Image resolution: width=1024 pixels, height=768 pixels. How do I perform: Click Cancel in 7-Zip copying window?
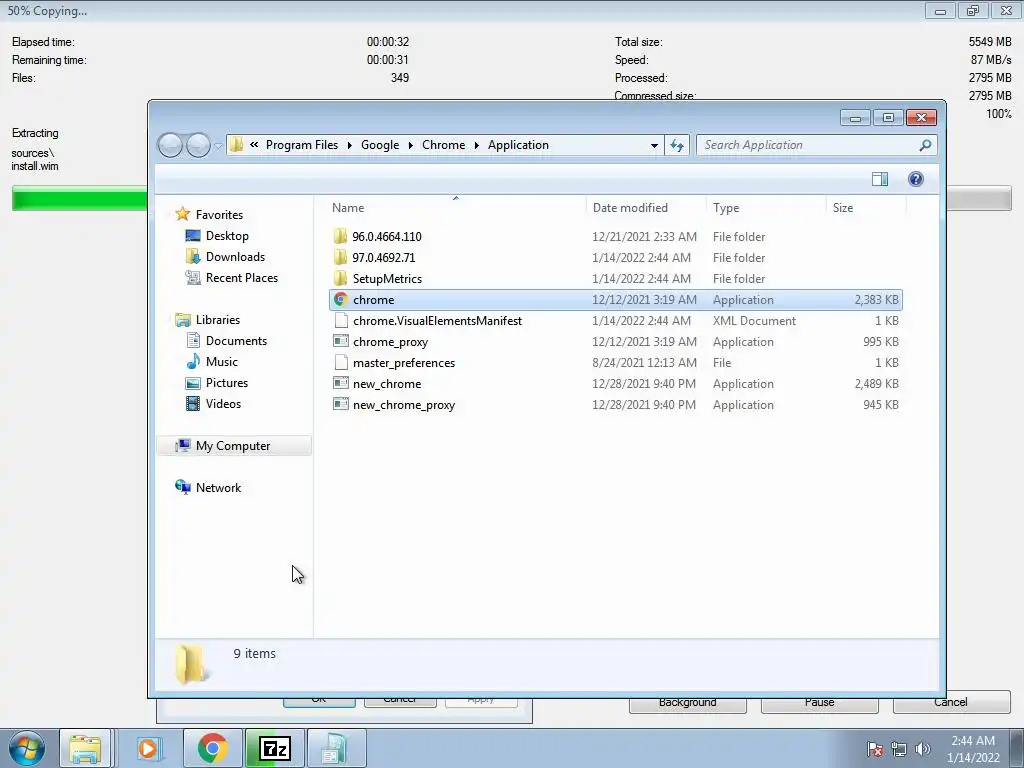[951, 702]
